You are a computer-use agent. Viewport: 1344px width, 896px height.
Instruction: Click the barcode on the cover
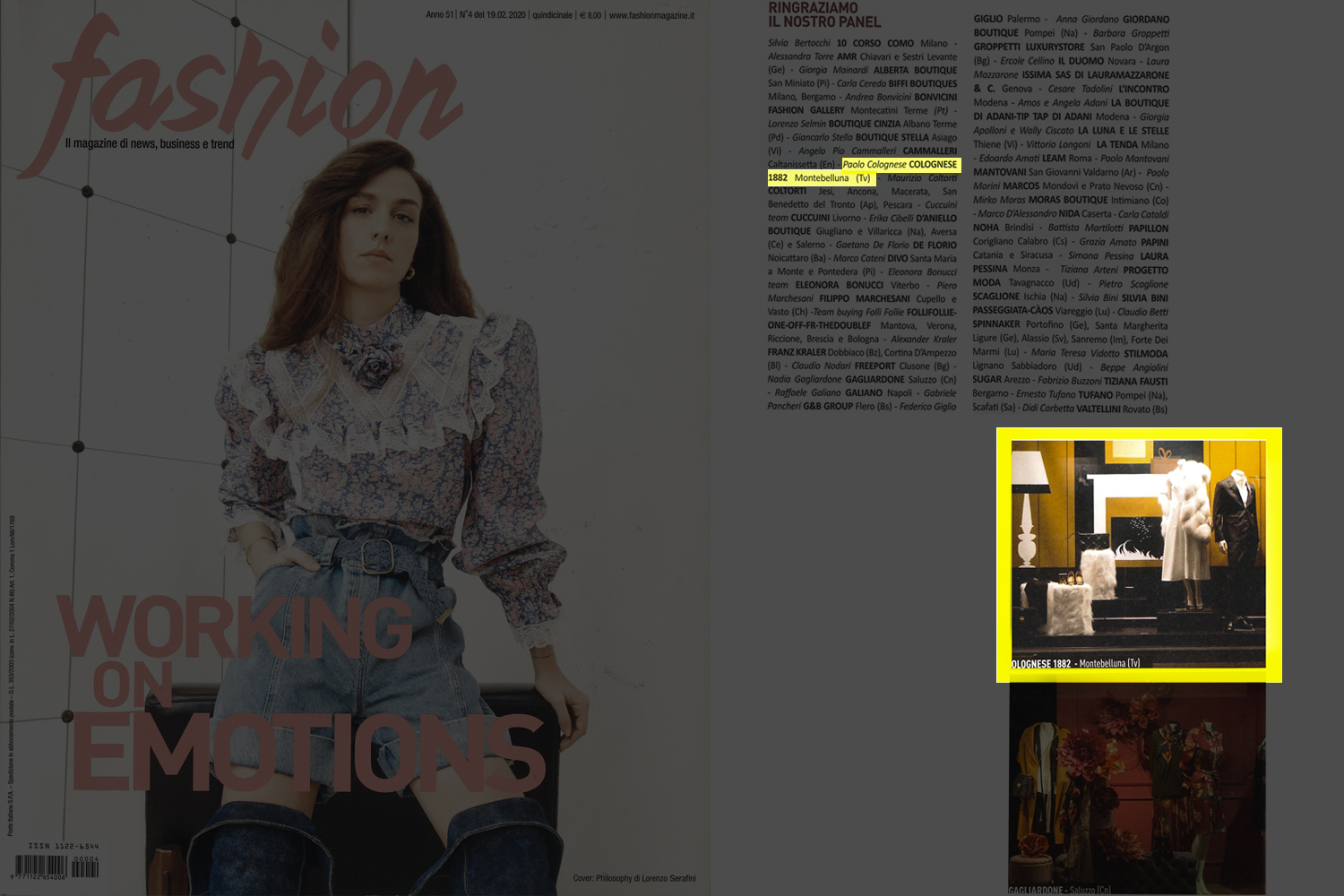pyautogui.click(x=56, y=866)
